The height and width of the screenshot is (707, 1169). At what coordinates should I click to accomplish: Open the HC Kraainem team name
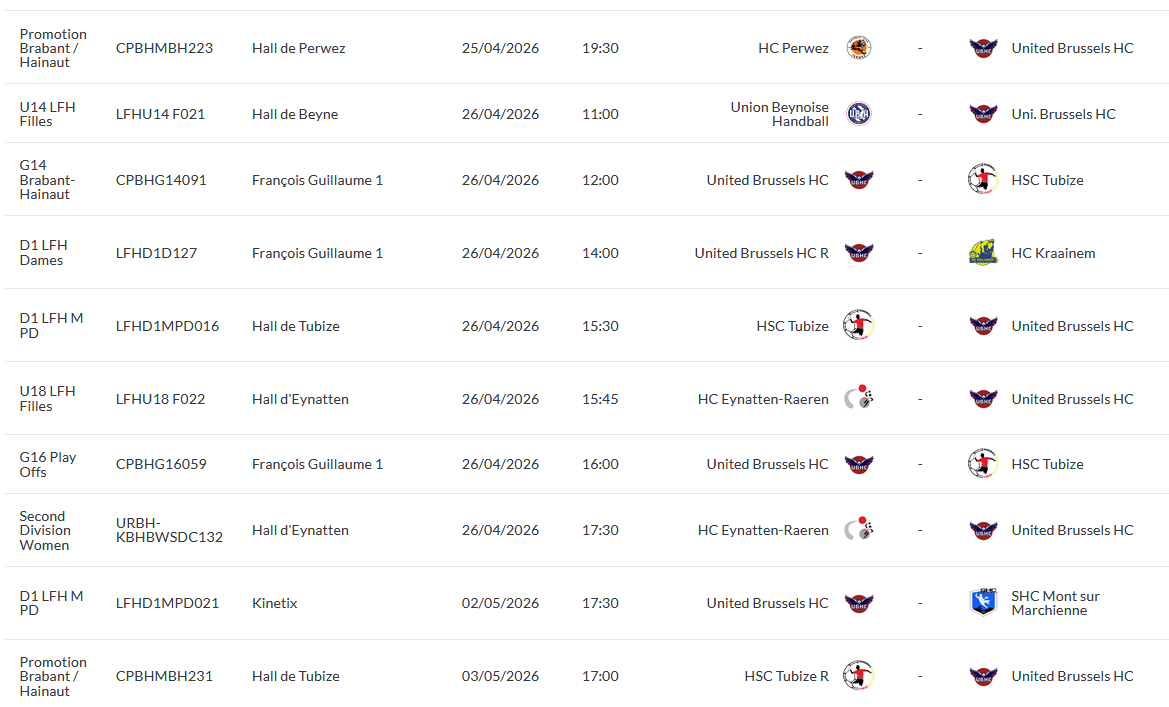click(1053, 253)
